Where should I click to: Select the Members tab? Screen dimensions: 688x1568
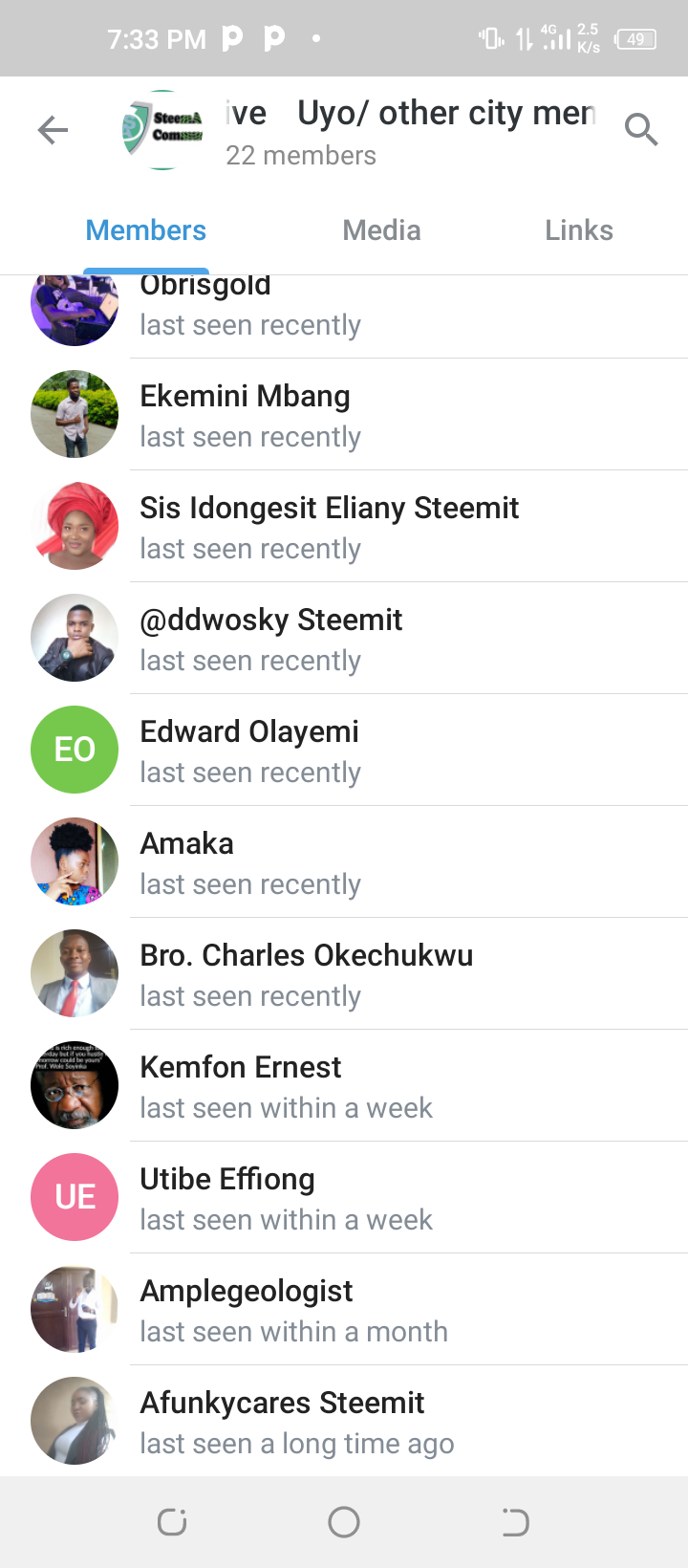146,230
